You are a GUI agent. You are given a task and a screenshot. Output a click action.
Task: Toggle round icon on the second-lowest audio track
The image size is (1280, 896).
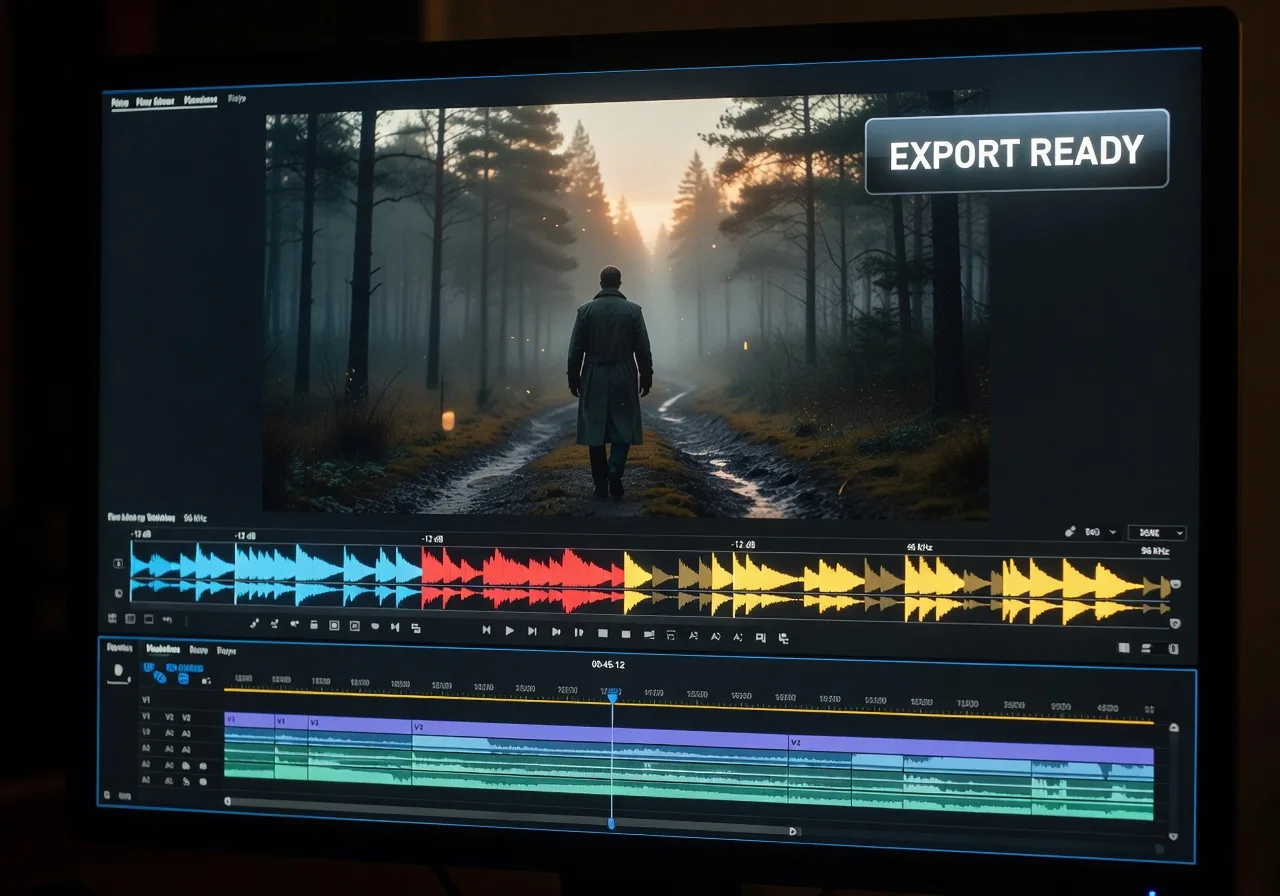pos(203,766)
